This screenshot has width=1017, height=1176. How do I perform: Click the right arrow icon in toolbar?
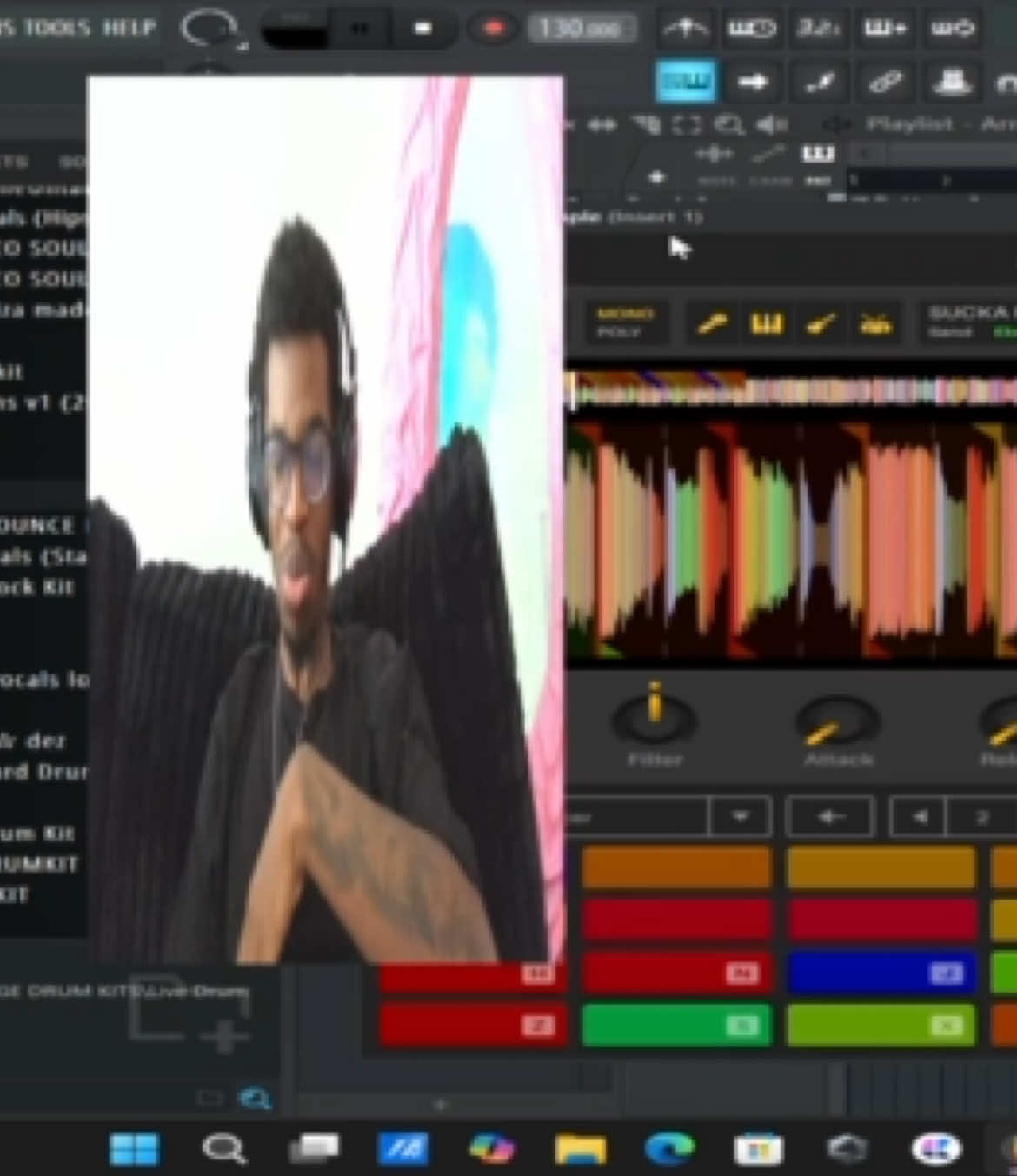point(752,82)
